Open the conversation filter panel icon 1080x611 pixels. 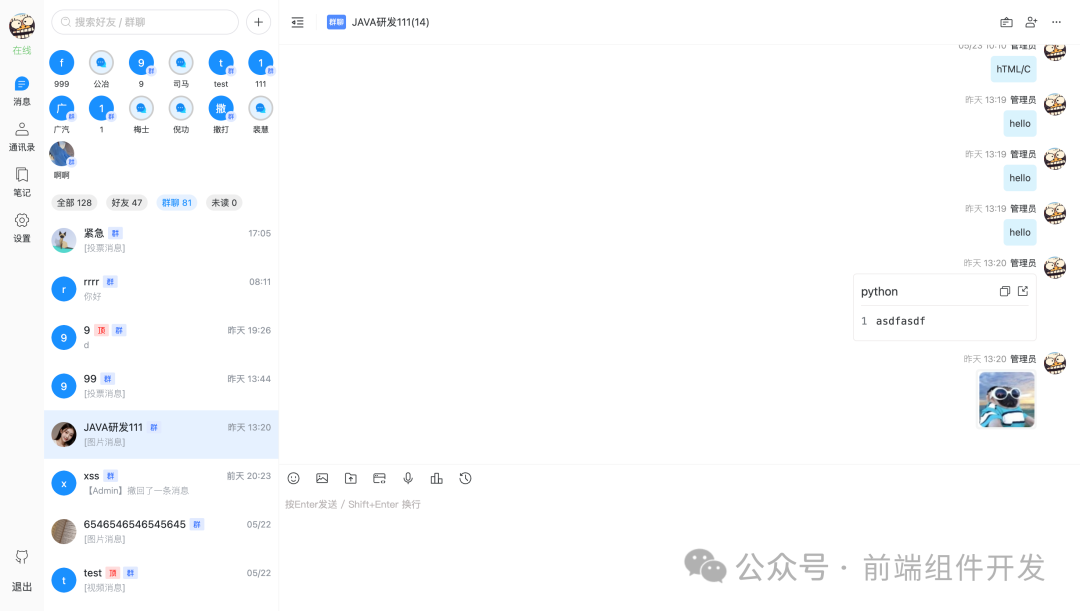click(297, 21)
